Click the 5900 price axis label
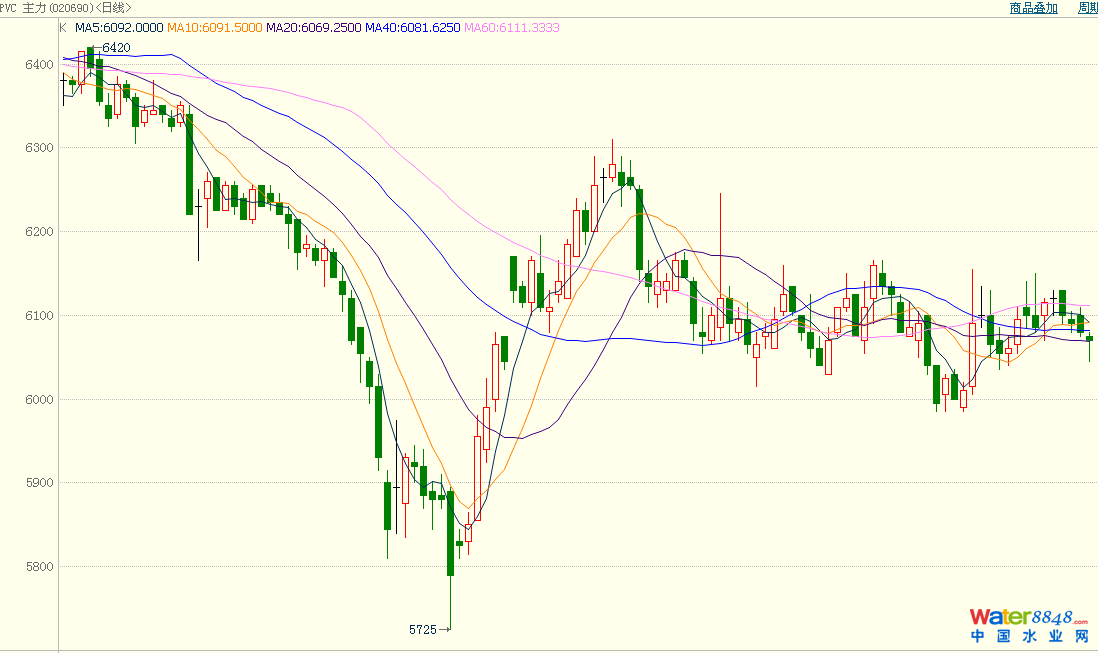1098x653 pixels. point(41,483)
